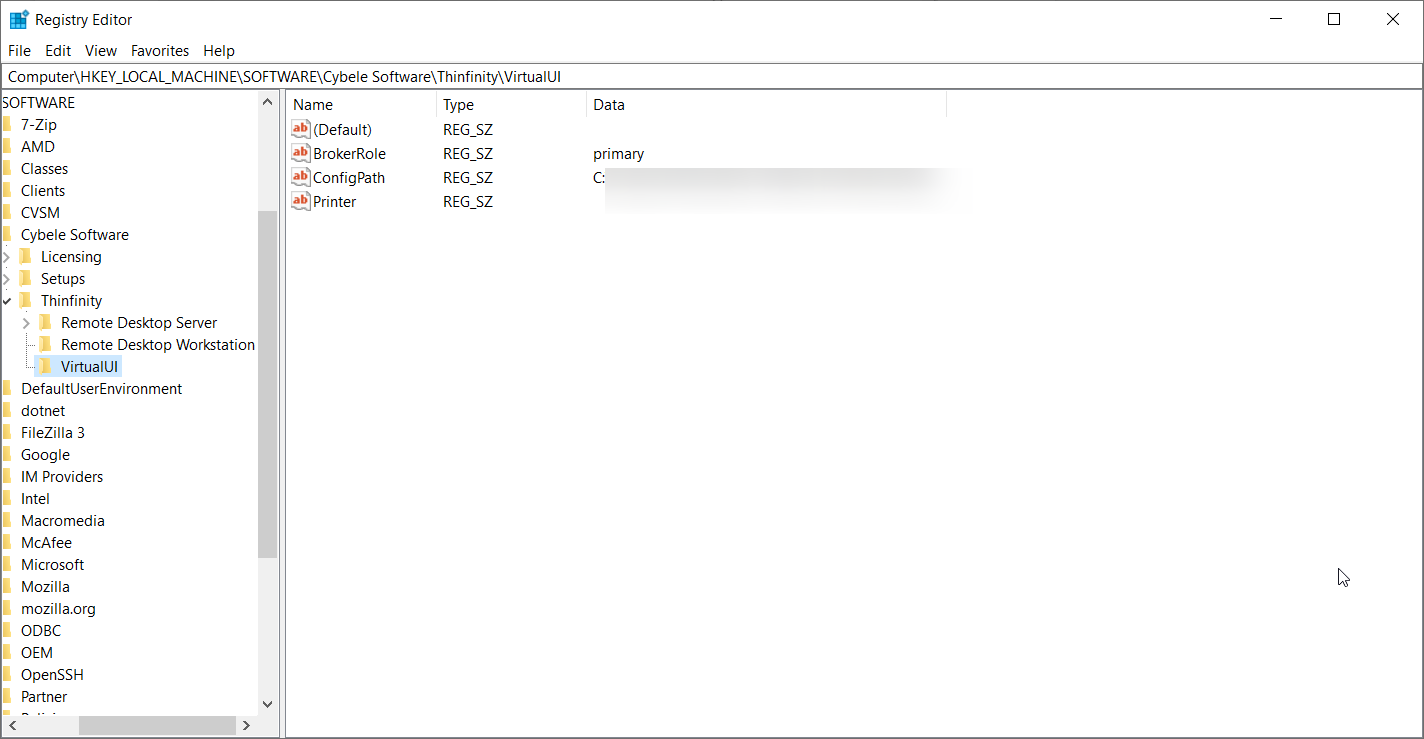
Task: Click the Licensing key folder icon
Action: [26, 256]
